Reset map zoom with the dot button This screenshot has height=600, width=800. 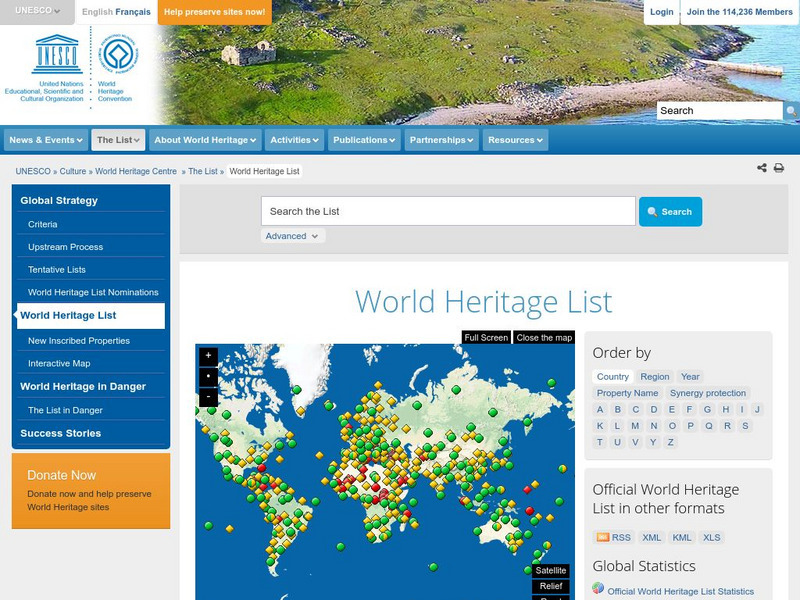pos(208,376)
